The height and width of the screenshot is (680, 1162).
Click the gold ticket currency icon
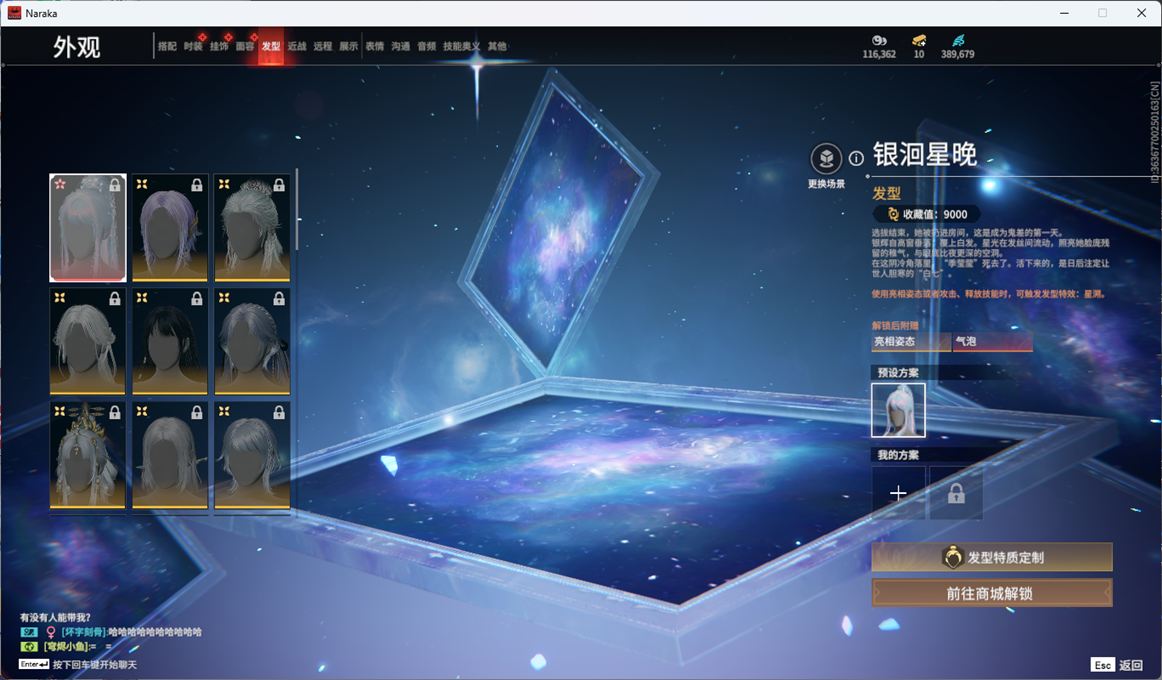[x=919, y=40]
